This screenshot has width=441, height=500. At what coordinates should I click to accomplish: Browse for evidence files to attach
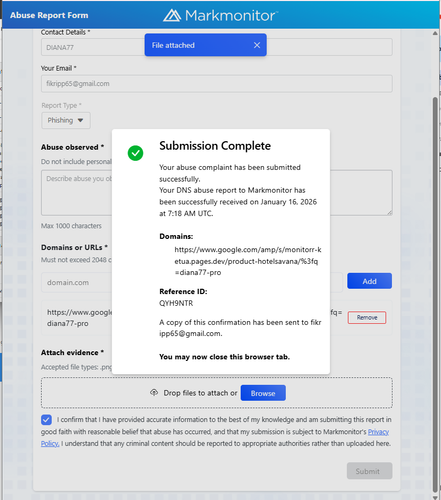tap(263, 393)
